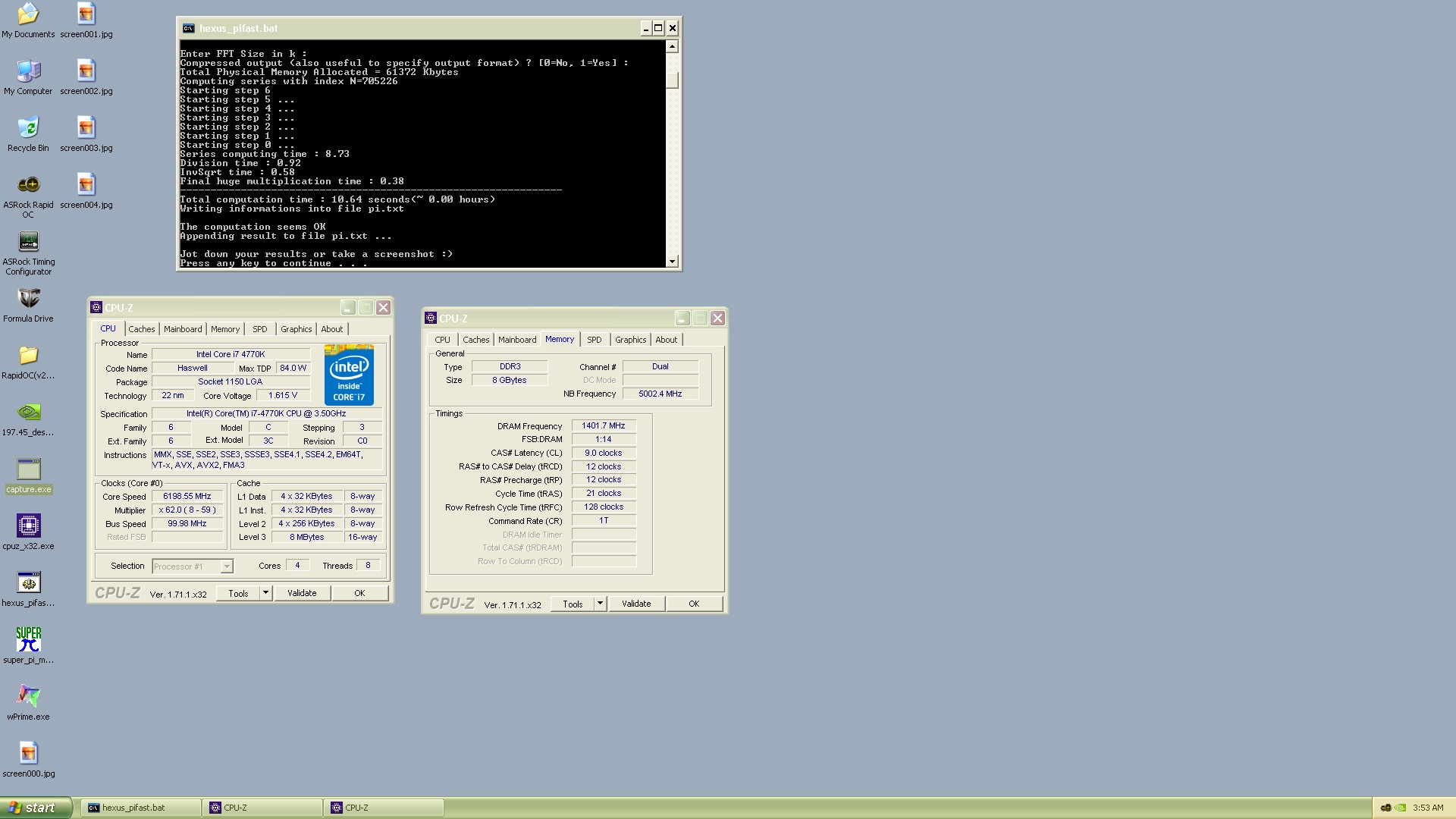Click the hexus_pifast.bat console title icon
The width and height of the screenshot is (1456, 819).
tap(188, 28)
